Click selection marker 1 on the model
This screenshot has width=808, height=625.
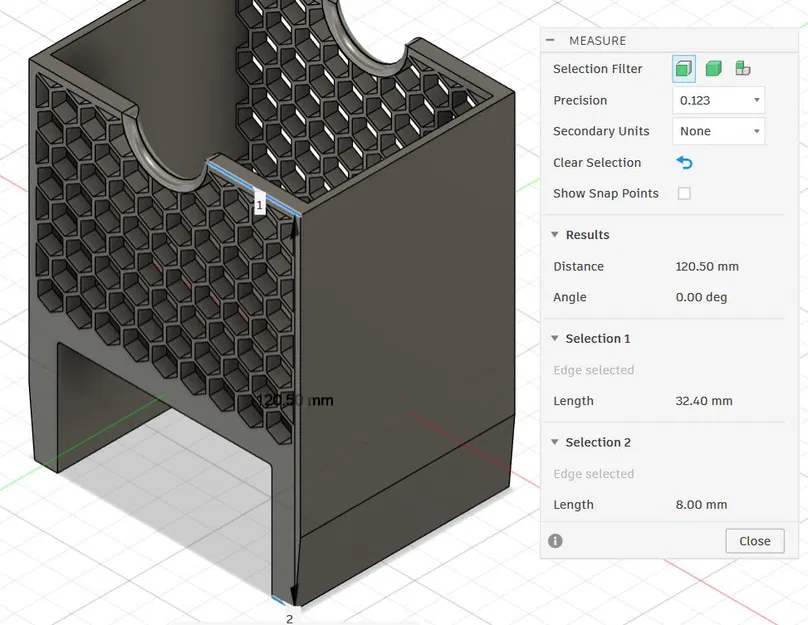click(259, 205)
